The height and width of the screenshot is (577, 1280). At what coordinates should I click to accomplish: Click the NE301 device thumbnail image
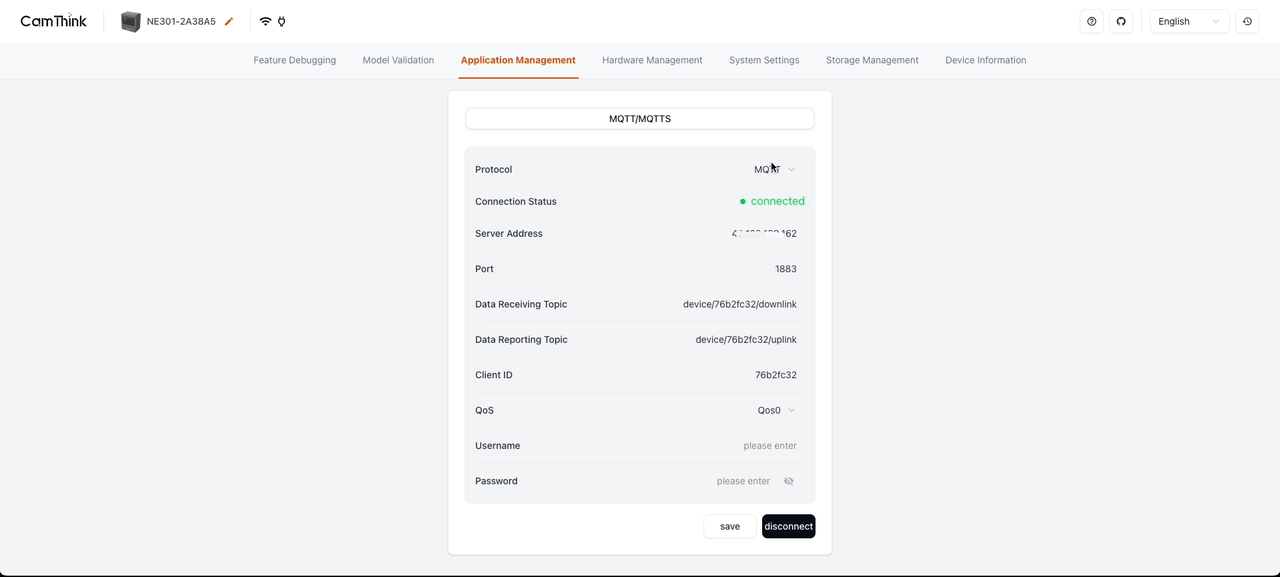[131, 20]
